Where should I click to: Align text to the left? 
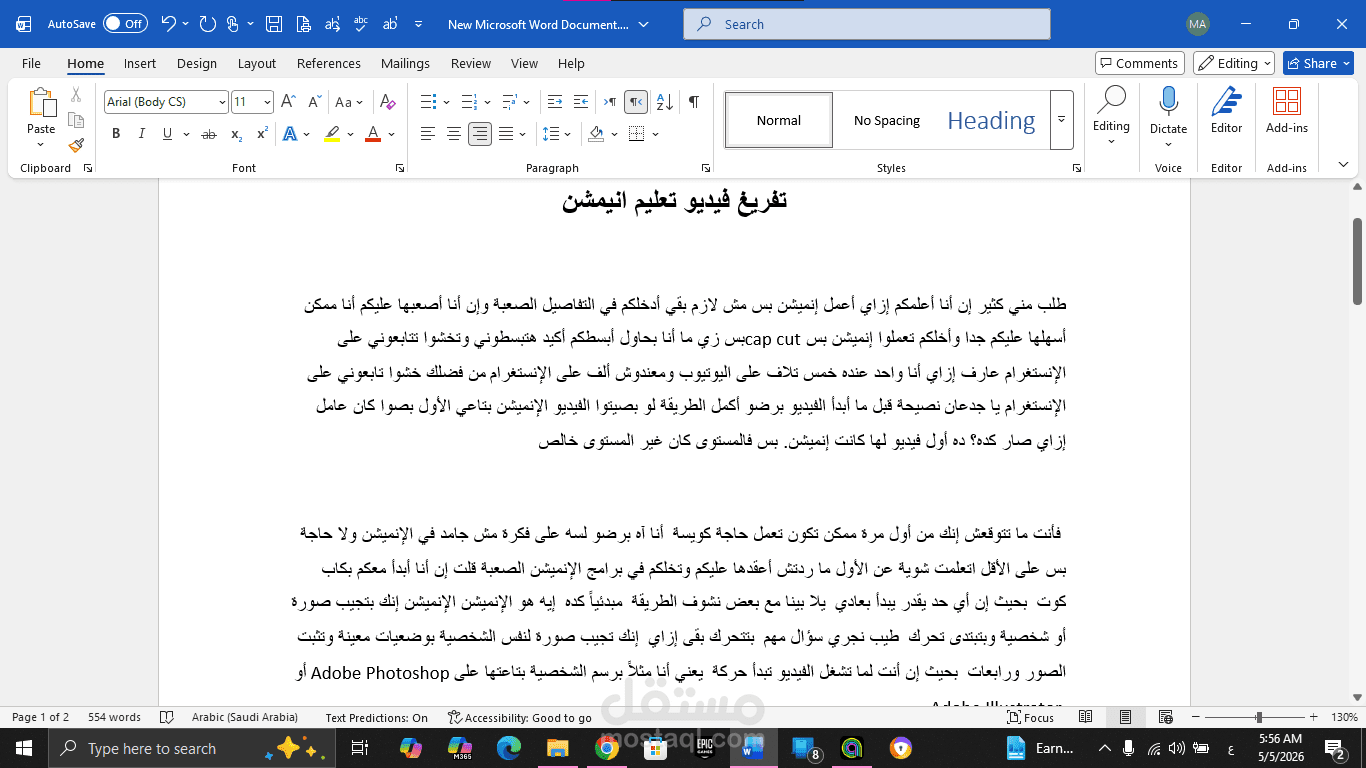428,134
